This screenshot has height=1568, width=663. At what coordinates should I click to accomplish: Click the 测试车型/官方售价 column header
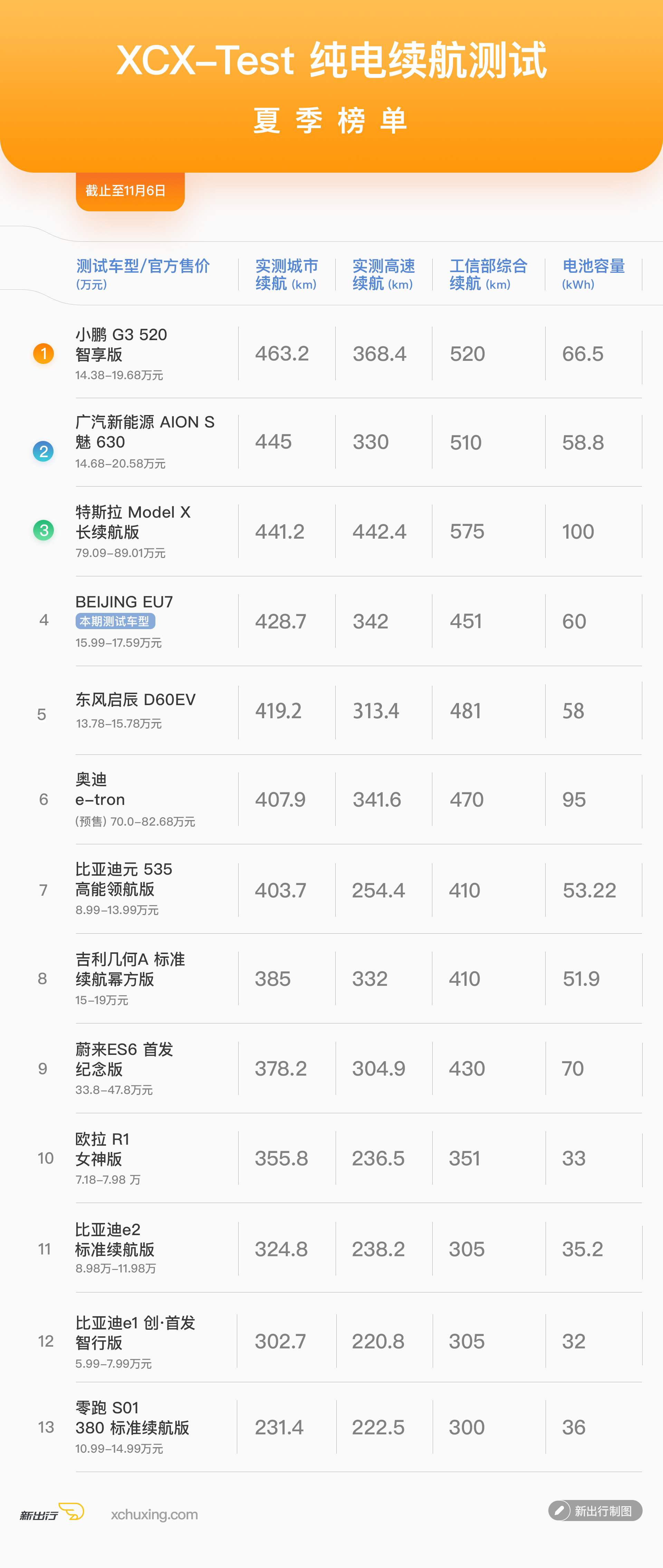[143, 275]
